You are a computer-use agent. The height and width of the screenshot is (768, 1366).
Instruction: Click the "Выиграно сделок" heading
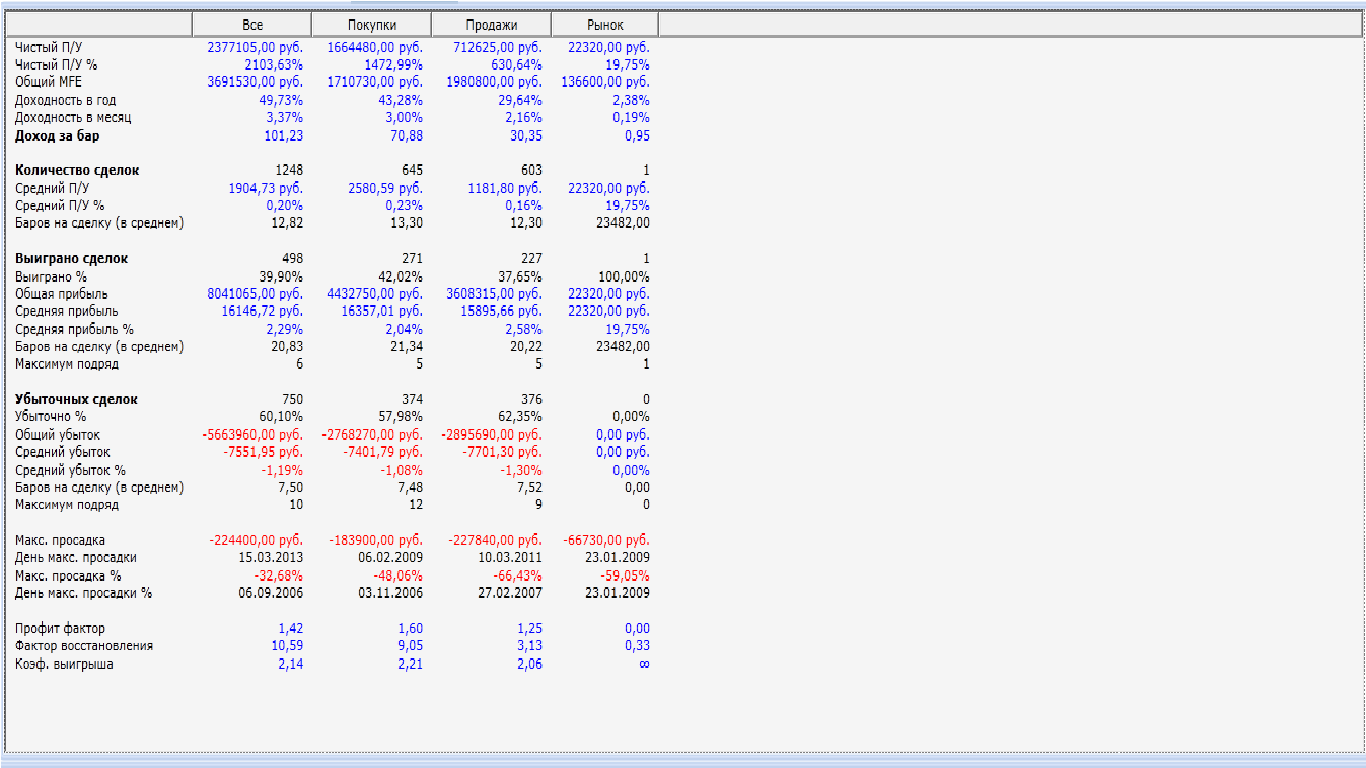click(x=71, y=258)
